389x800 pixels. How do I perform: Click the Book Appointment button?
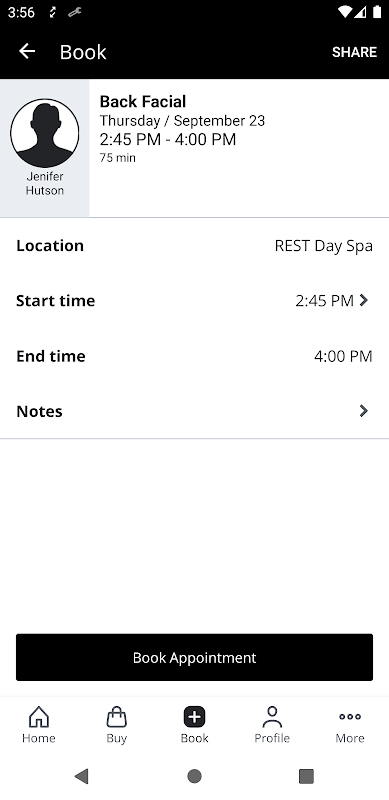coord(194,657)
